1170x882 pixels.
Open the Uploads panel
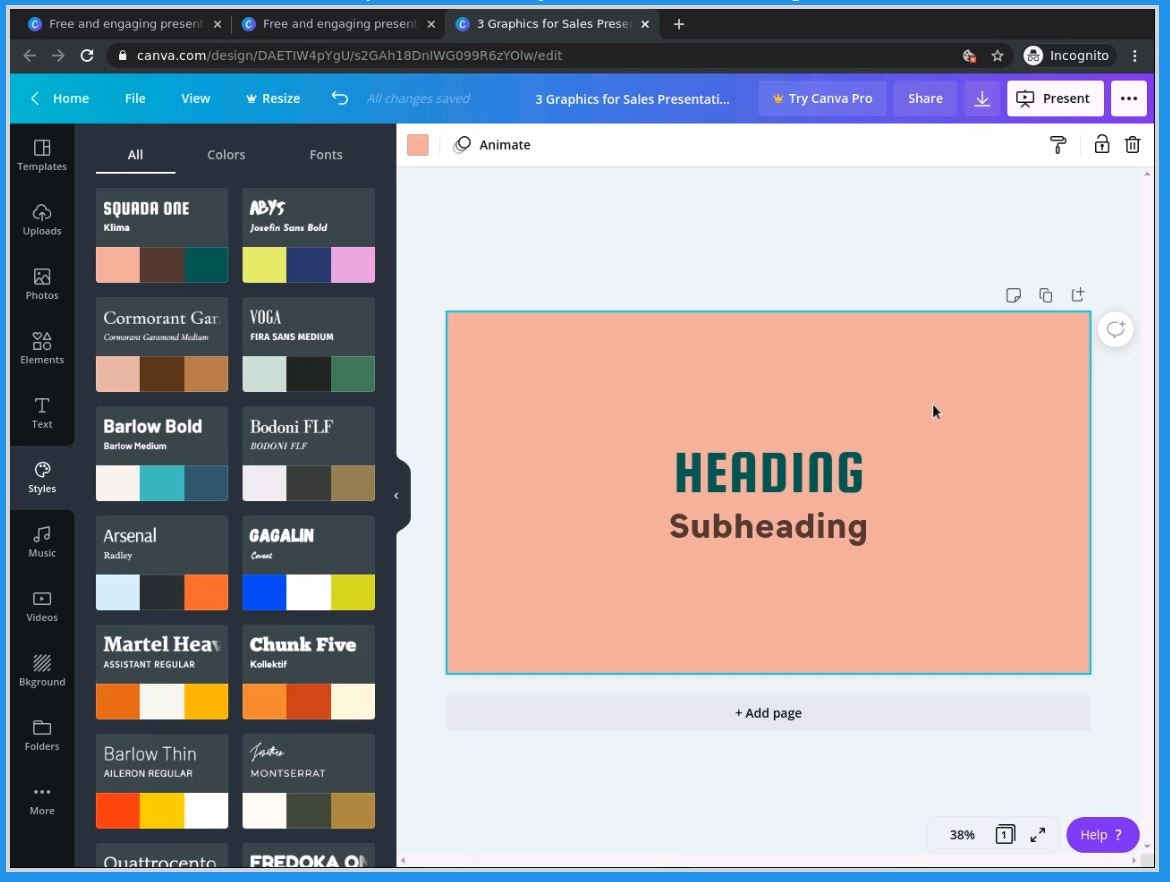coord(41,220)
